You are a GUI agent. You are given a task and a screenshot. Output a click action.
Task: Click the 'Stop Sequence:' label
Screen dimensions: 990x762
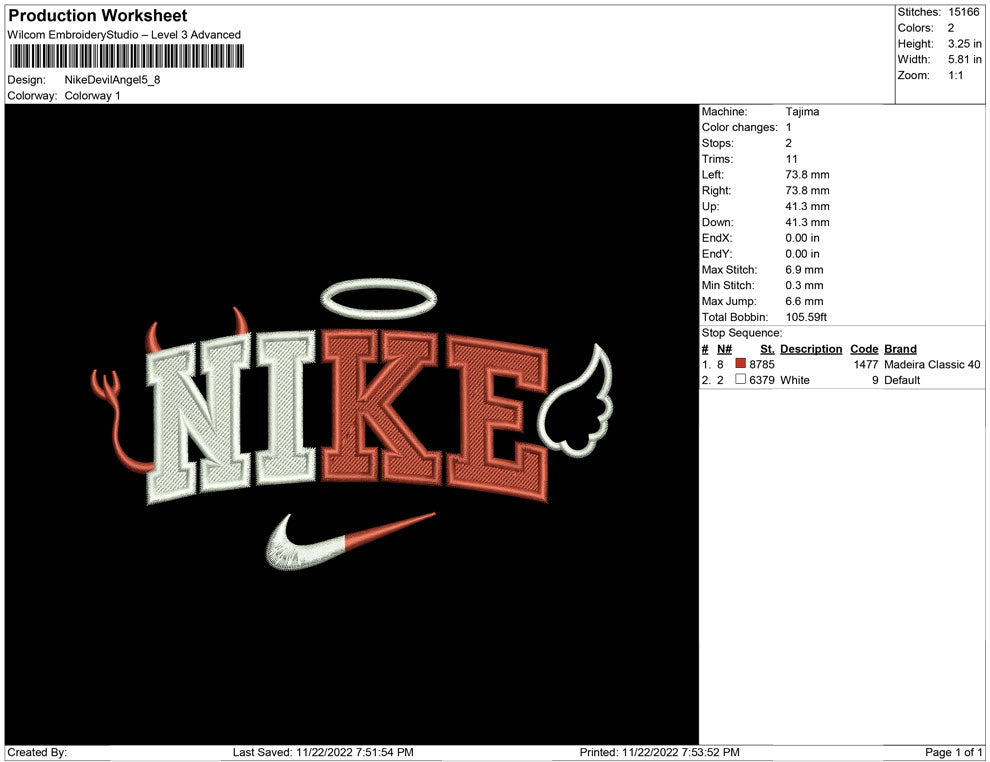coord(742,333)
